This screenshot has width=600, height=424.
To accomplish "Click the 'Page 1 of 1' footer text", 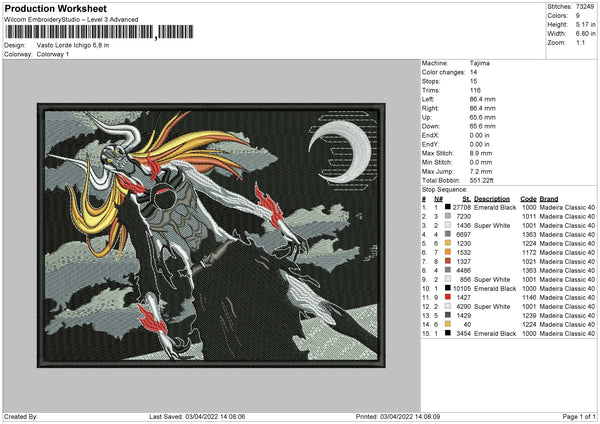I will click(579, 416).
